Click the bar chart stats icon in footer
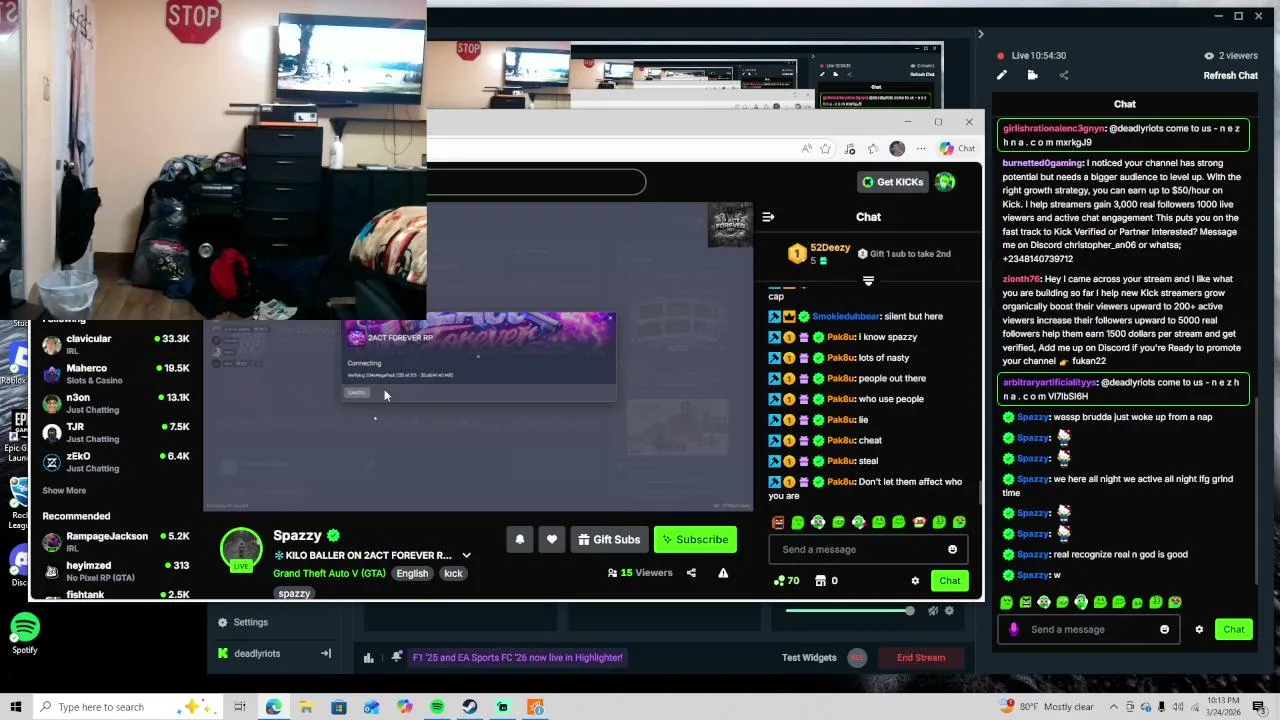Viewport: 1280px width, 720px height. [369, 658]
